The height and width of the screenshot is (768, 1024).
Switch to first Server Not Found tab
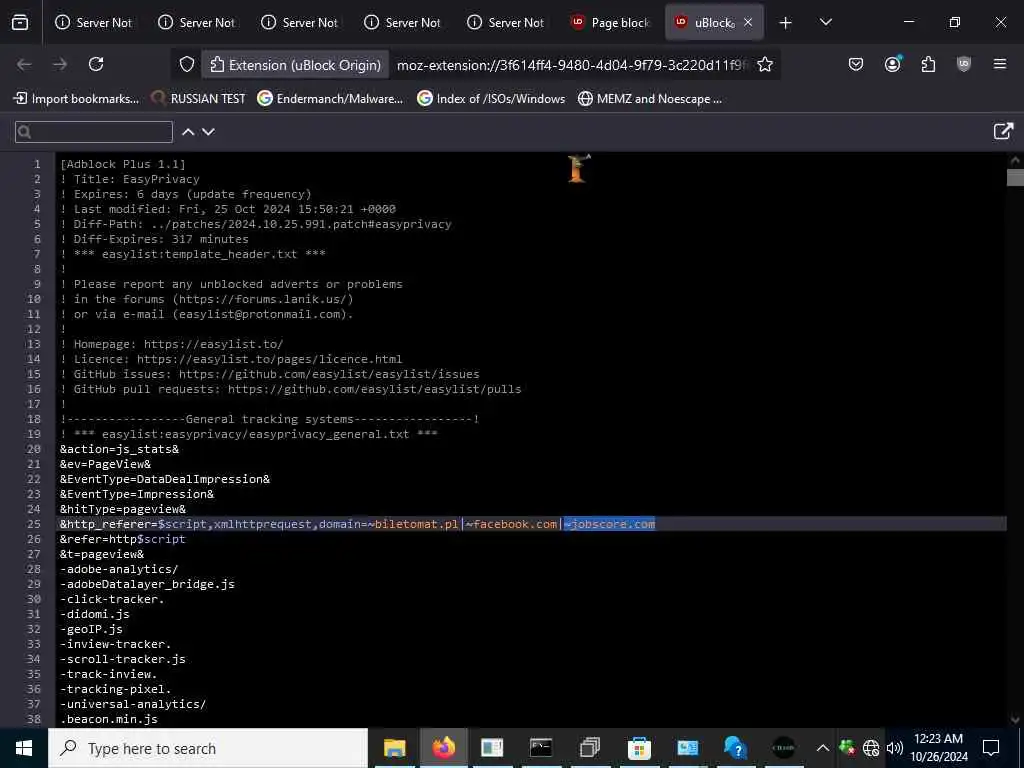click(95, 22)
